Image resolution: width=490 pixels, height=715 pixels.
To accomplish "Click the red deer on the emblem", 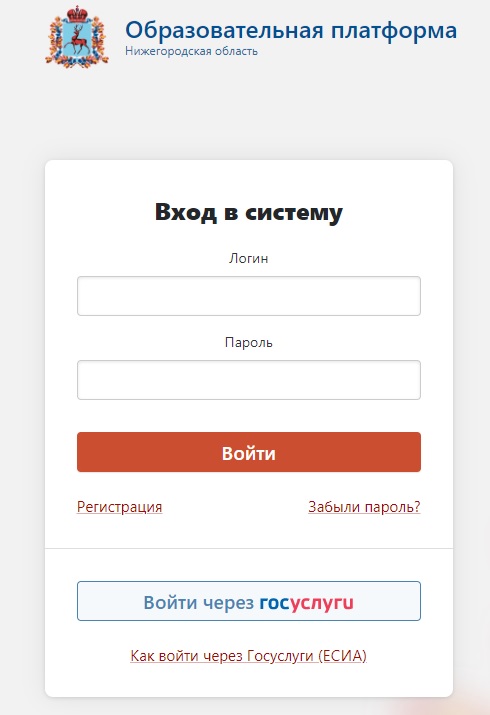I will pos(78,39).
